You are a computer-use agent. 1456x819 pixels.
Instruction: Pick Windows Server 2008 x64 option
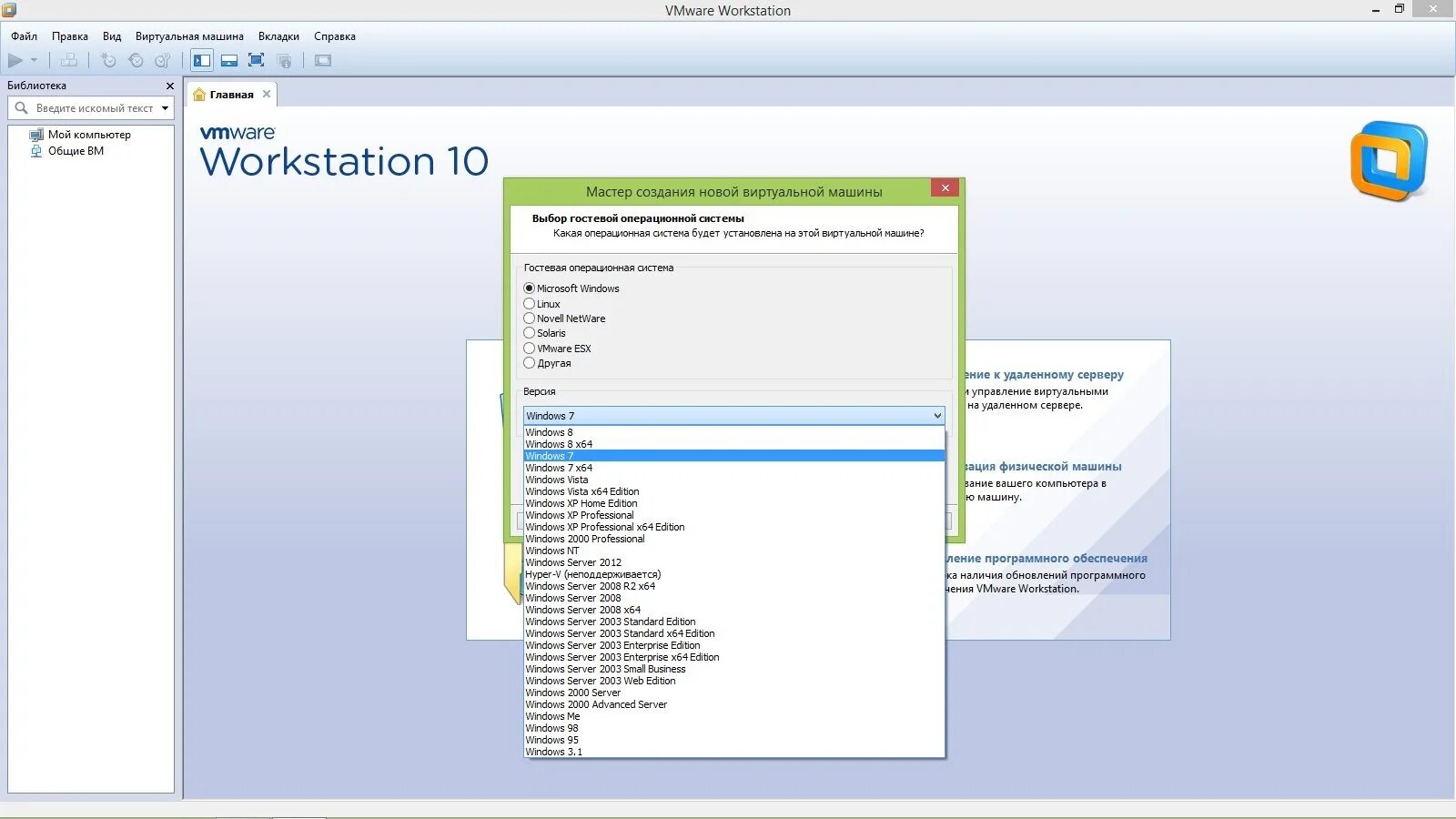pyautogui.click(x=733, y=610)
